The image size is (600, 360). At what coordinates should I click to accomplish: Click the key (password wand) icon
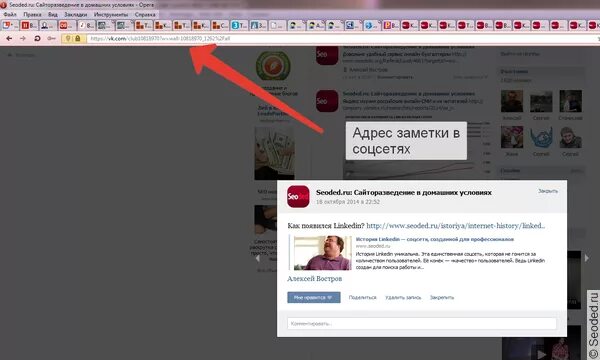[51, 38]
